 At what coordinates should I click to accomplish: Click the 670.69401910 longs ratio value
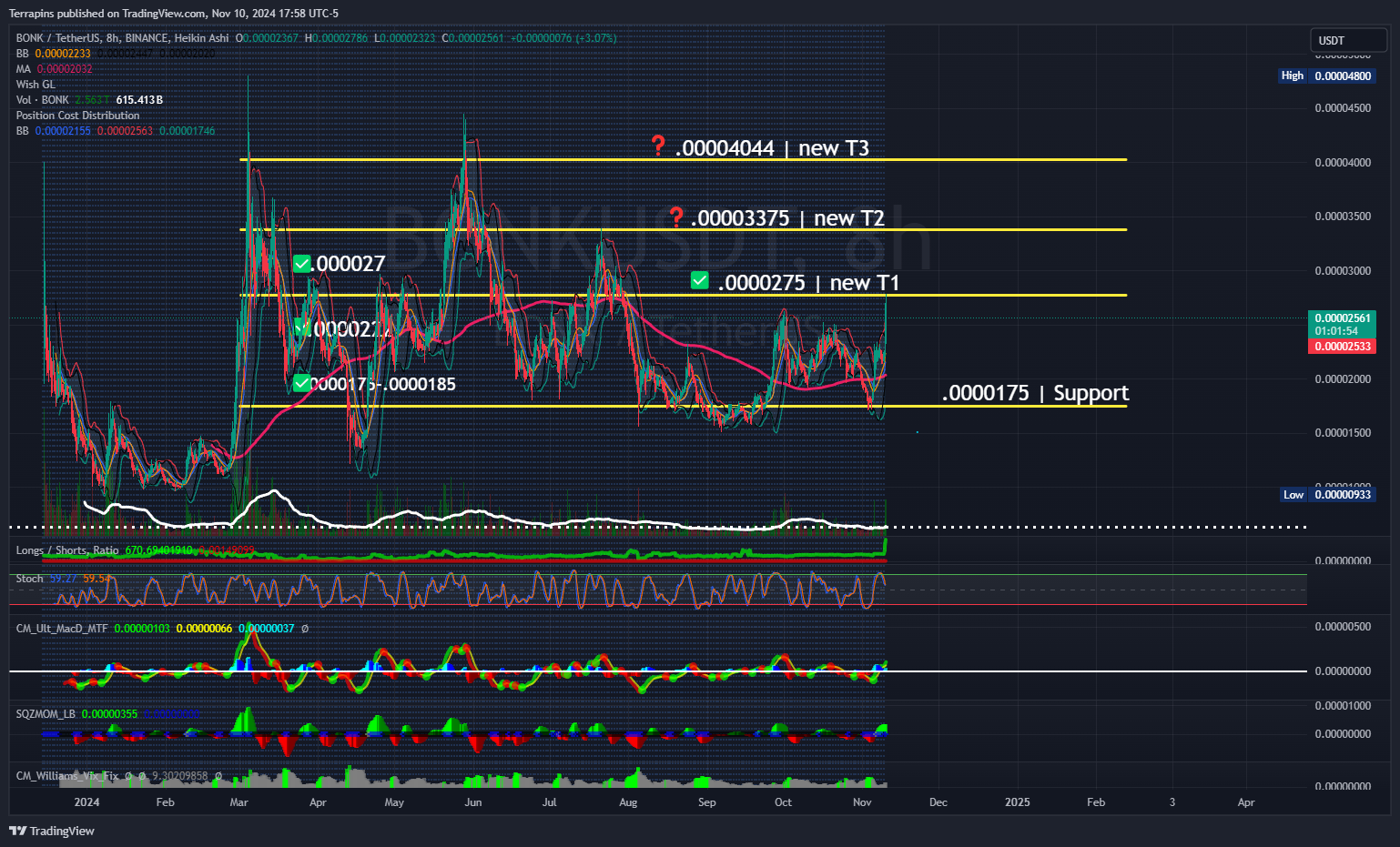tap(159, 550)
